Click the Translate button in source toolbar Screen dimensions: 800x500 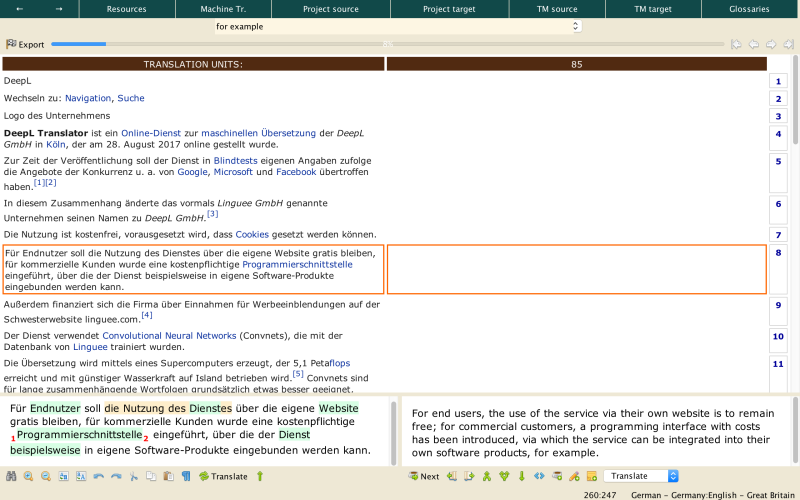pos(223,476)
